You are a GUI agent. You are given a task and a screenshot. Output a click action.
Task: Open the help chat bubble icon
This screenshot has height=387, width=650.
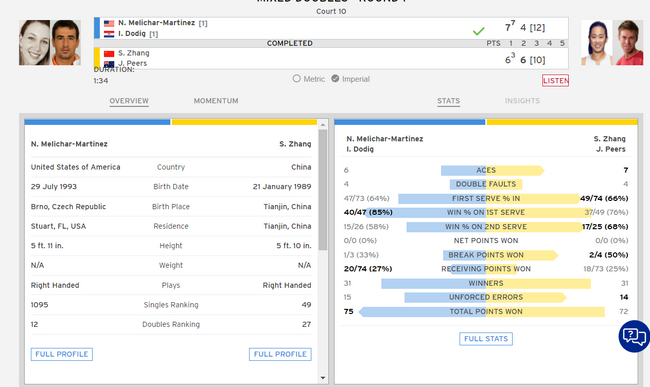click(634, 336)
